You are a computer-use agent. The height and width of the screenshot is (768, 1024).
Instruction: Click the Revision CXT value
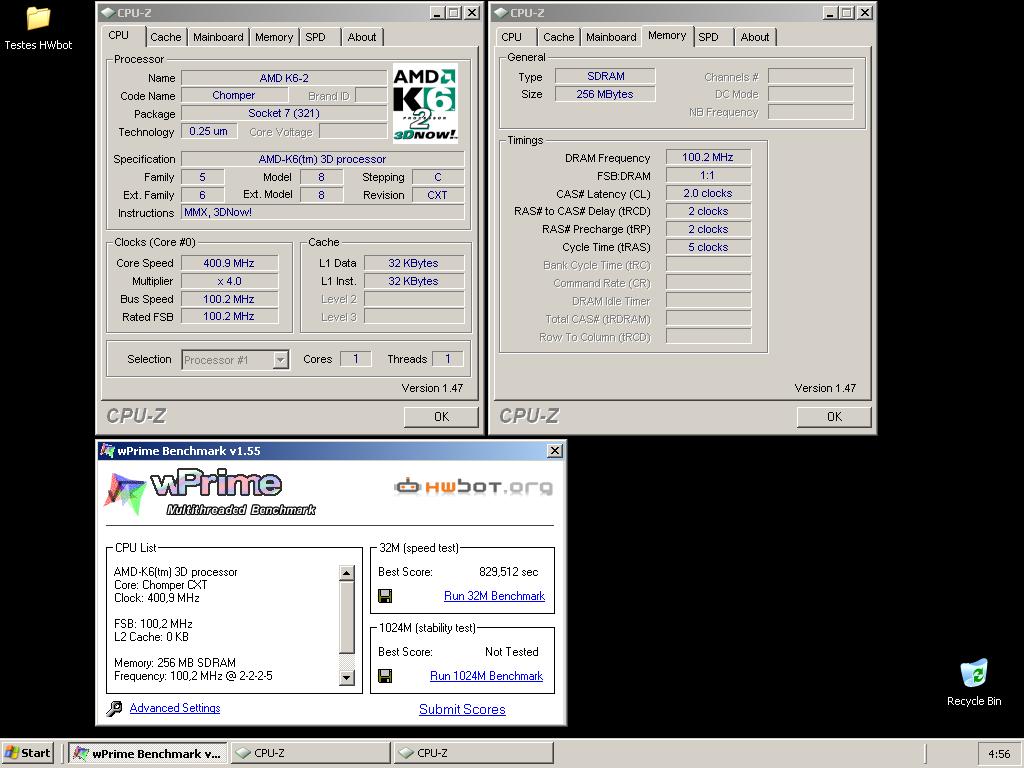[438, 195]
